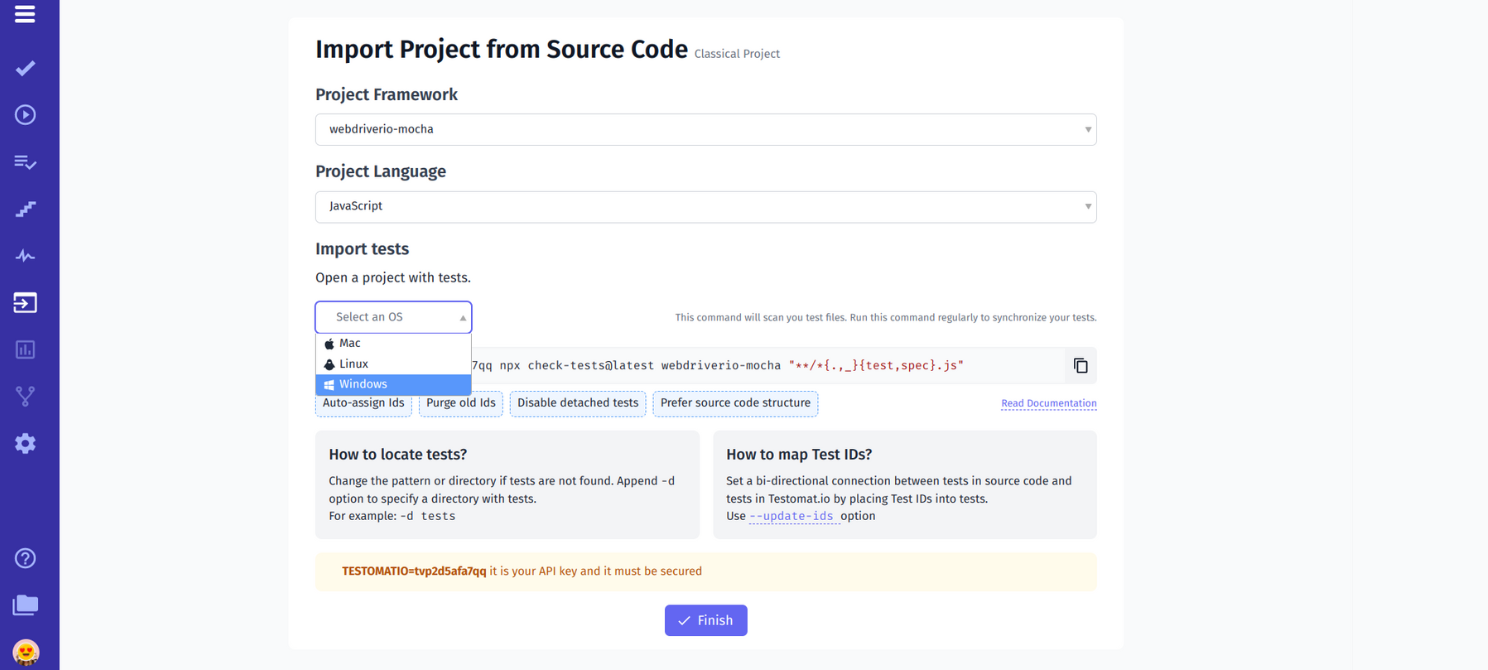Enable the Auto-assign Ids option
1488x670 pixels.
tap(363, 403)
